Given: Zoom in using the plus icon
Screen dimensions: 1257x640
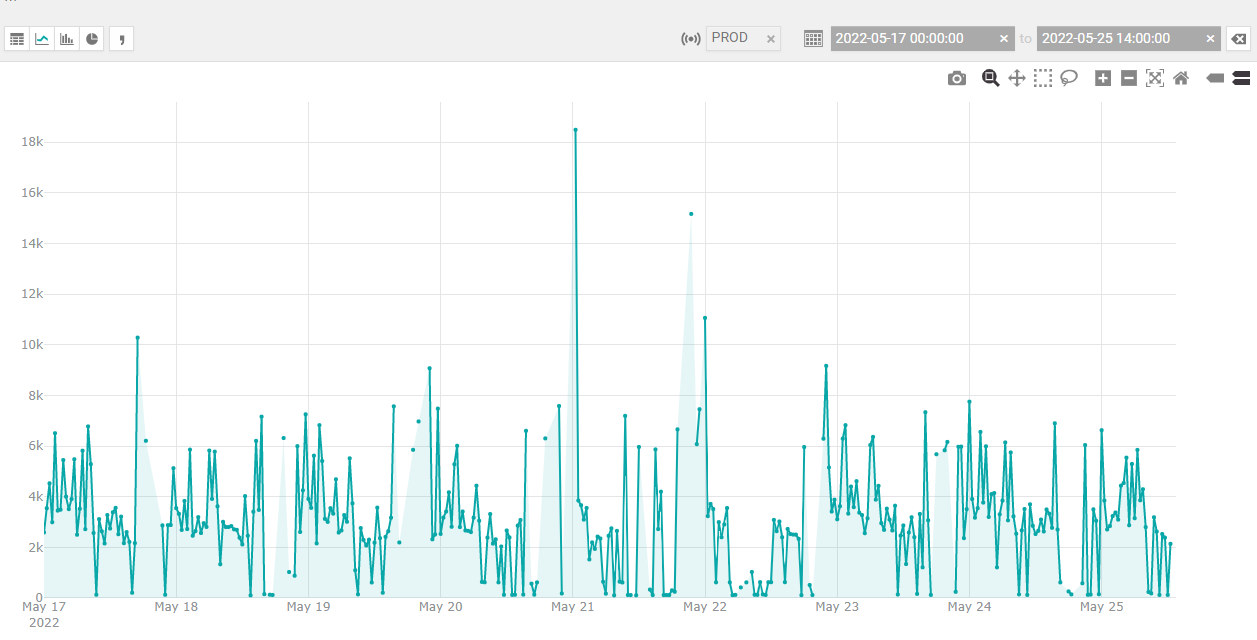Looking at the screenshot, I should (x=1102, y=77).
